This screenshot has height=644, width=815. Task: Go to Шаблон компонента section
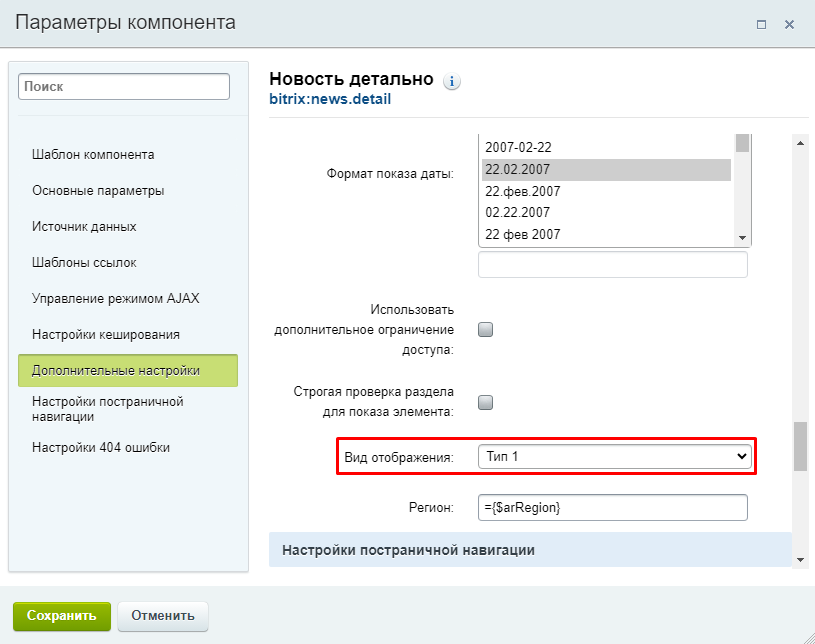coord(93,154)
